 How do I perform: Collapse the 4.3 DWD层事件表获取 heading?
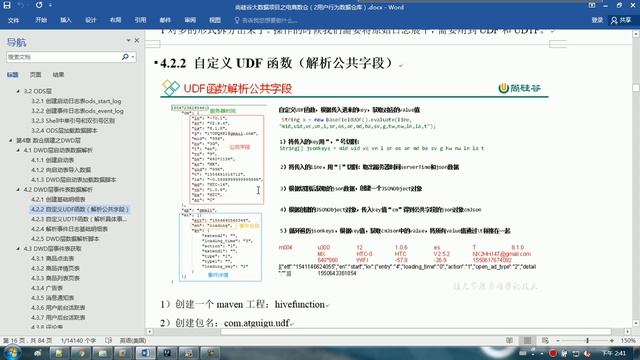pyautogui.click(x=18, y=249)
